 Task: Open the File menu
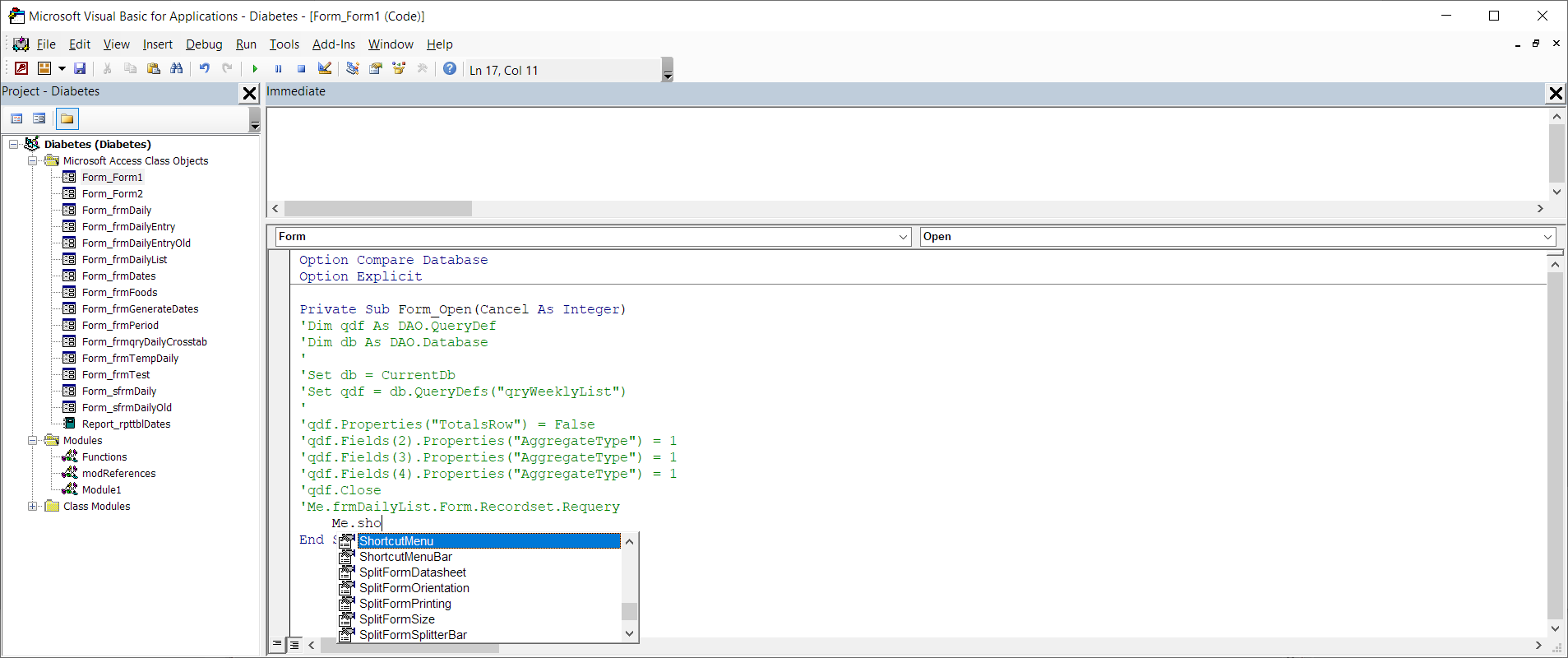46,44
